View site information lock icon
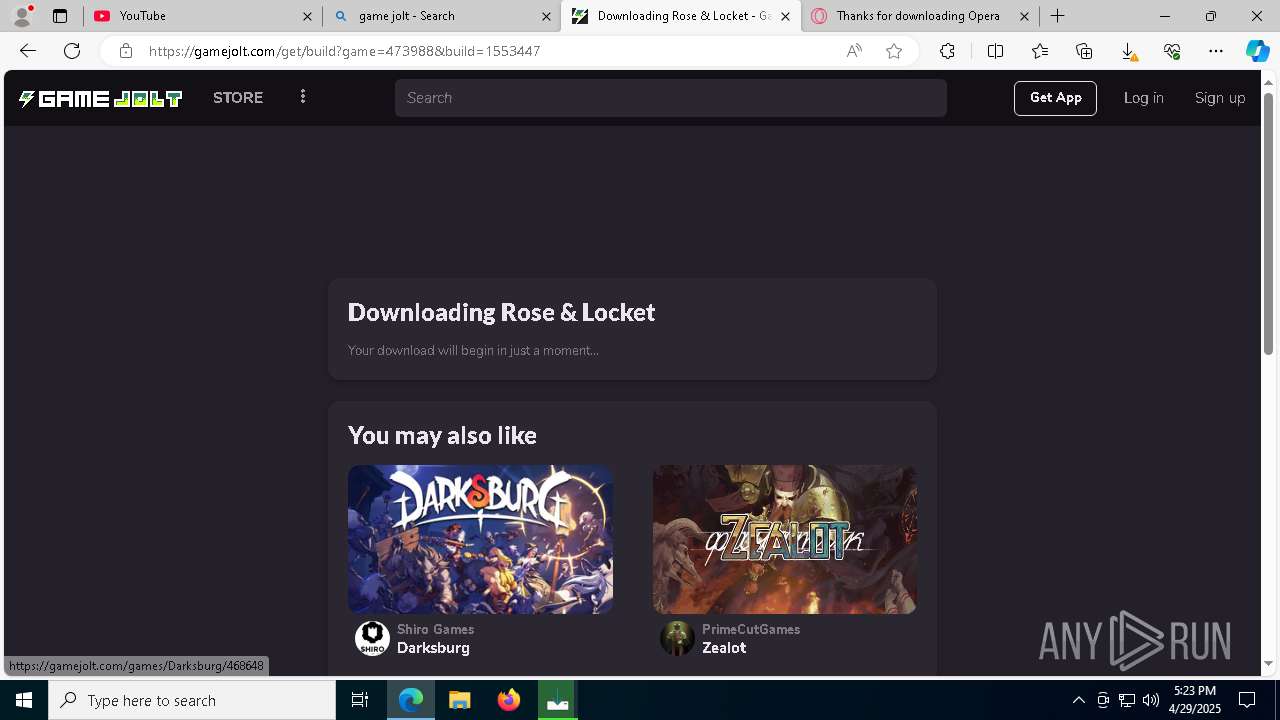1280x720 pixels. (125, 51)
